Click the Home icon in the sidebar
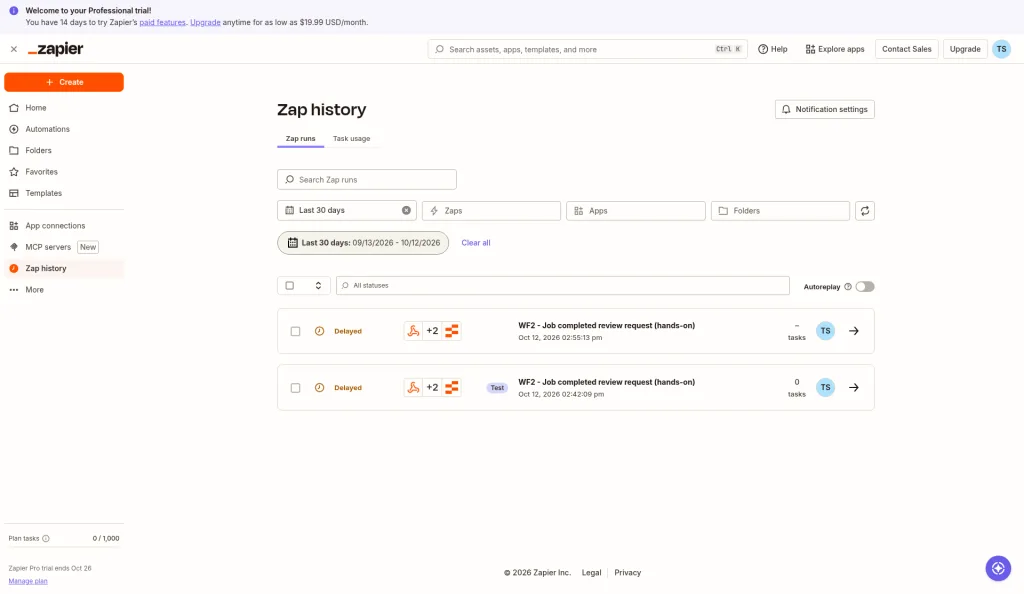 click(14, 108)
